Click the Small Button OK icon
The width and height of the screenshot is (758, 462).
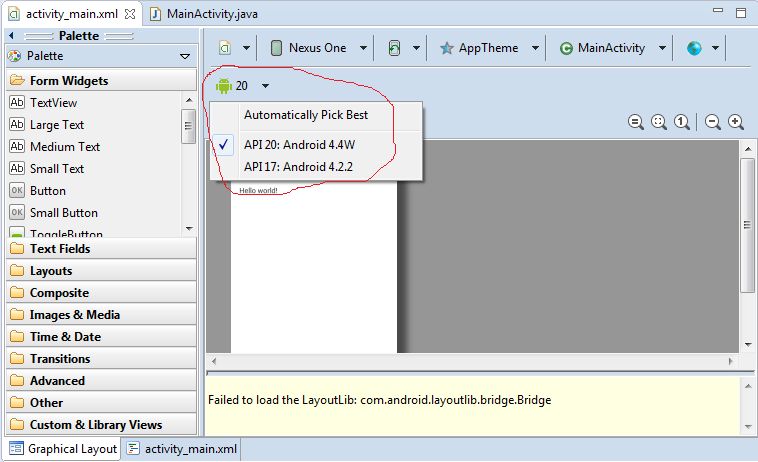coord(17,212)
